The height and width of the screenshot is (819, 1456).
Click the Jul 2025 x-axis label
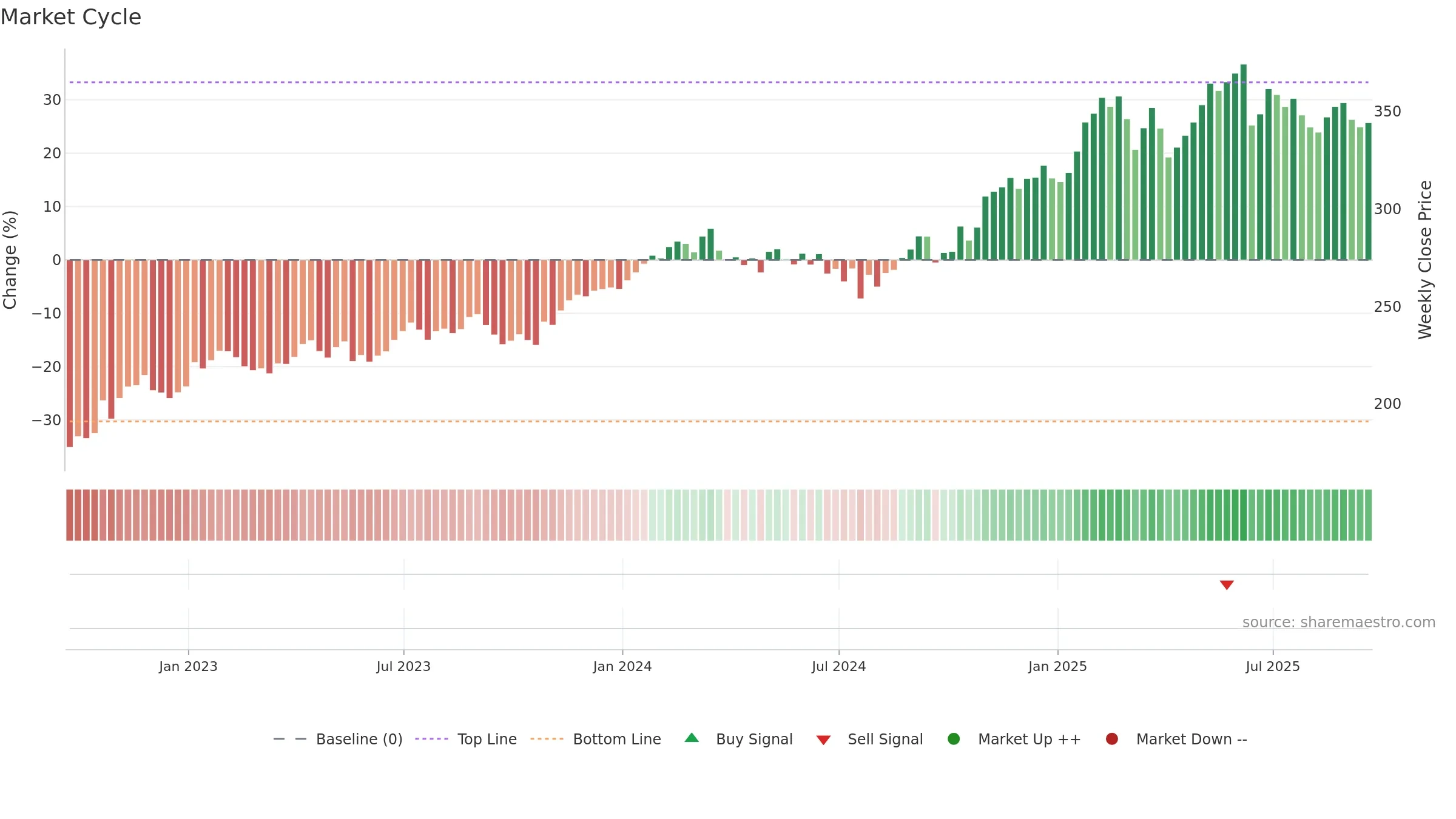(1273, 667)
